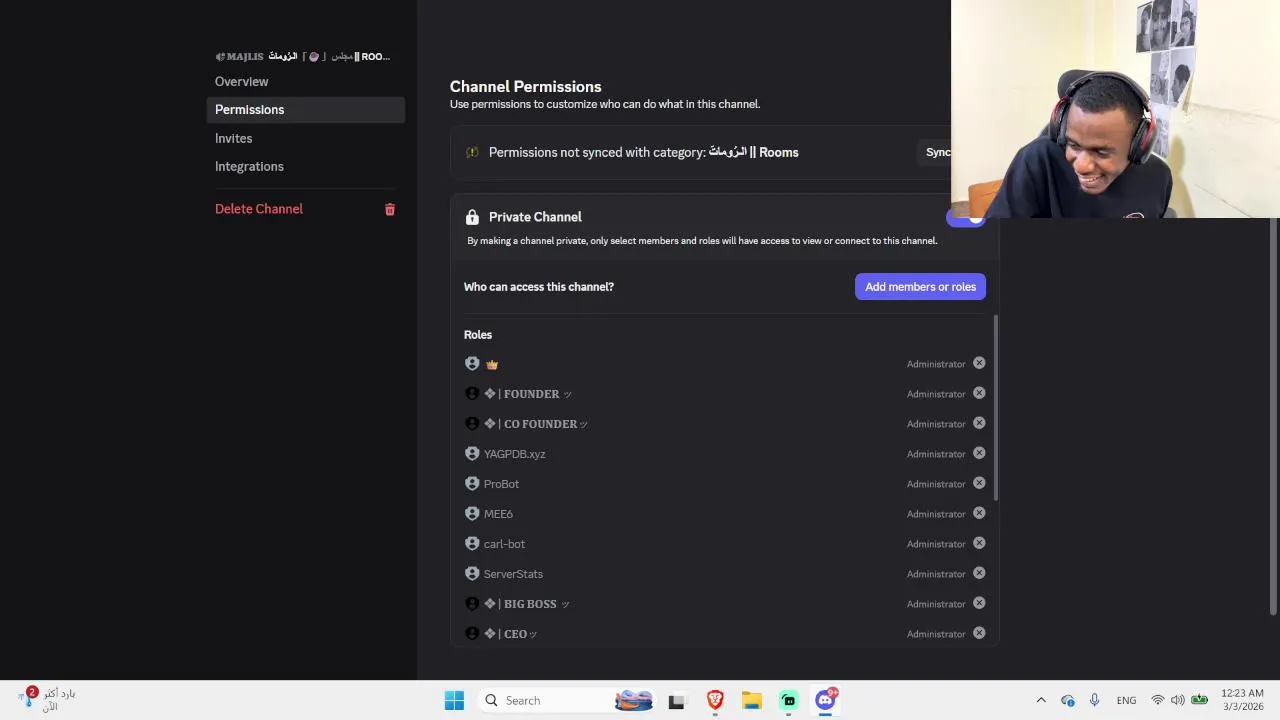The image size is (1280, 720).
Task: Click the ProBot role avatar icon
Action: coord(472,483)
